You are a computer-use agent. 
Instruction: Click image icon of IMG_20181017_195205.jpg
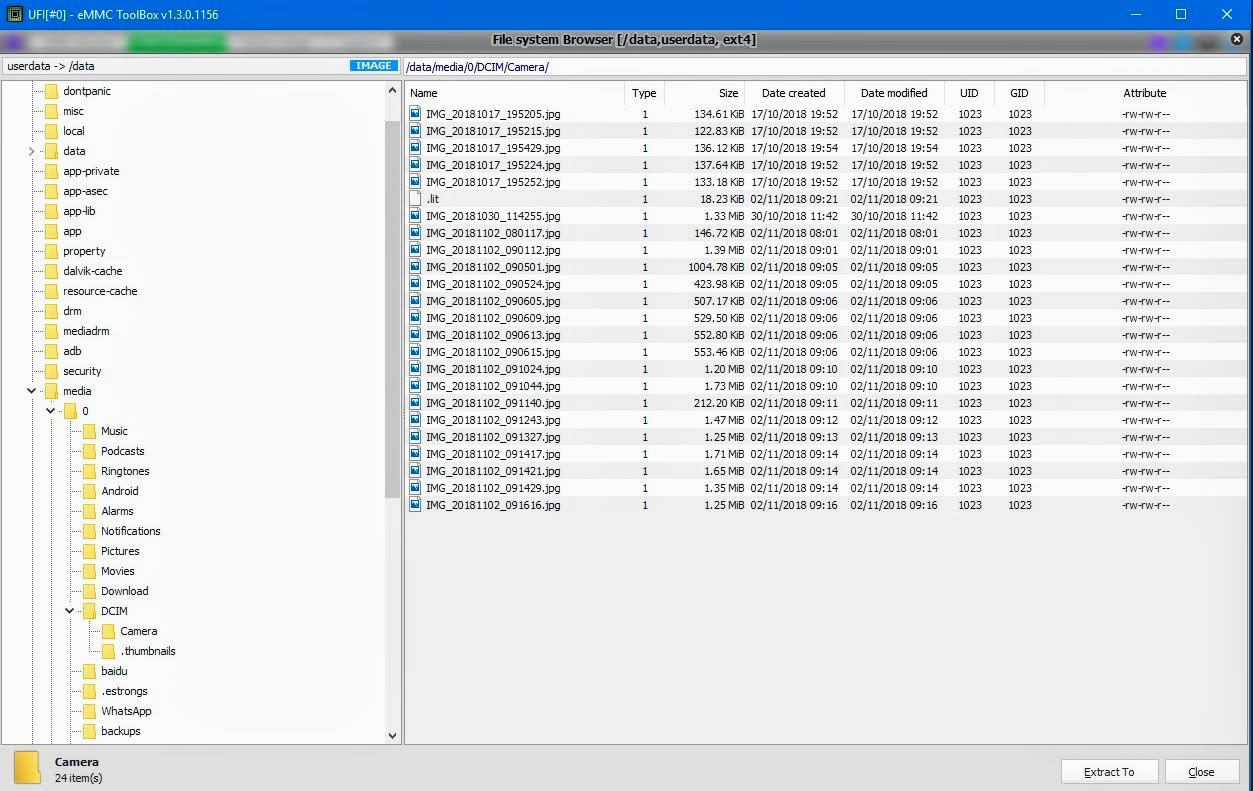pos(415,114)
